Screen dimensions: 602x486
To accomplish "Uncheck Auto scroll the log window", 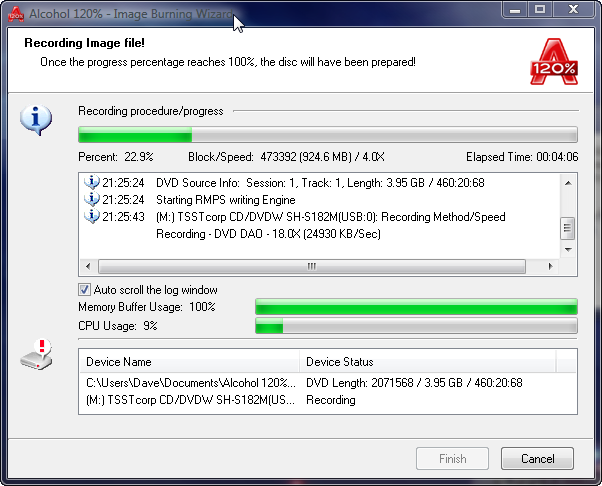I will [x=84, y=289].
